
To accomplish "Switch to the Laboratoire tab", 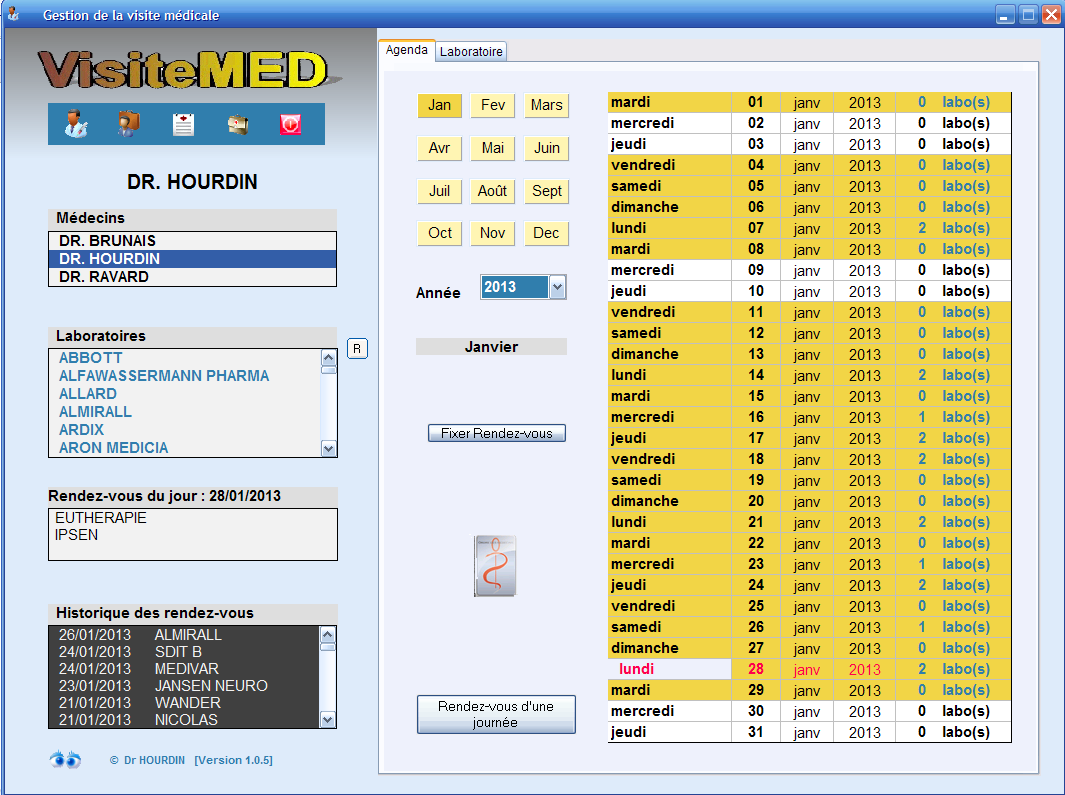I will click(472, 51).
